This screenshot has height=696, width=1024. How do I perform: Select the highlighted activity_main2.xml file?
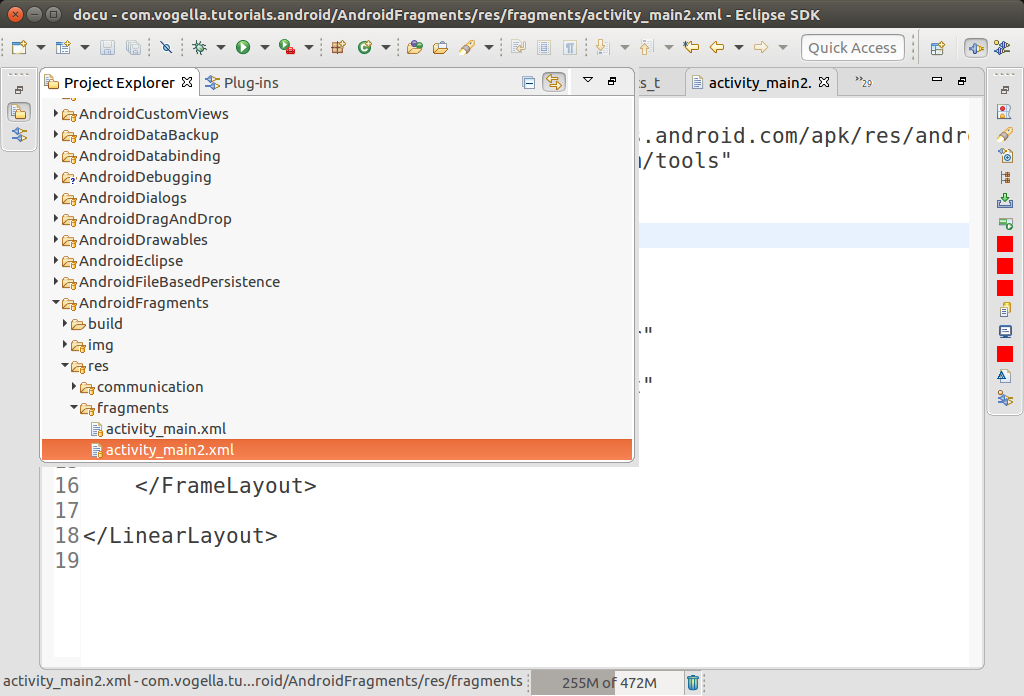point(337,450)
